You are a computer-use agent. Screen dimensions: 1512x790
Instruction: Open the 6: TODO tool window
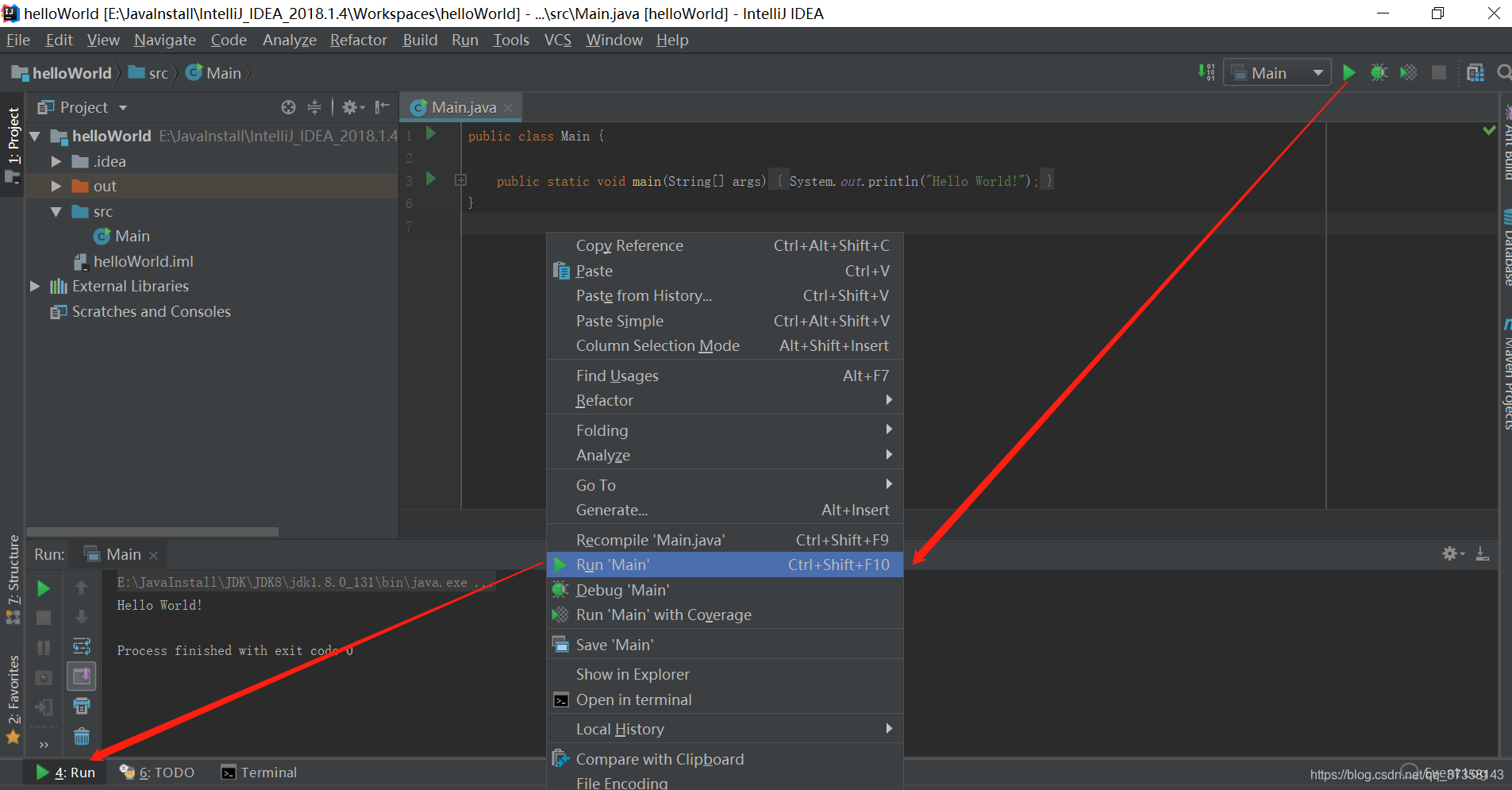click(x=156, y=773)
